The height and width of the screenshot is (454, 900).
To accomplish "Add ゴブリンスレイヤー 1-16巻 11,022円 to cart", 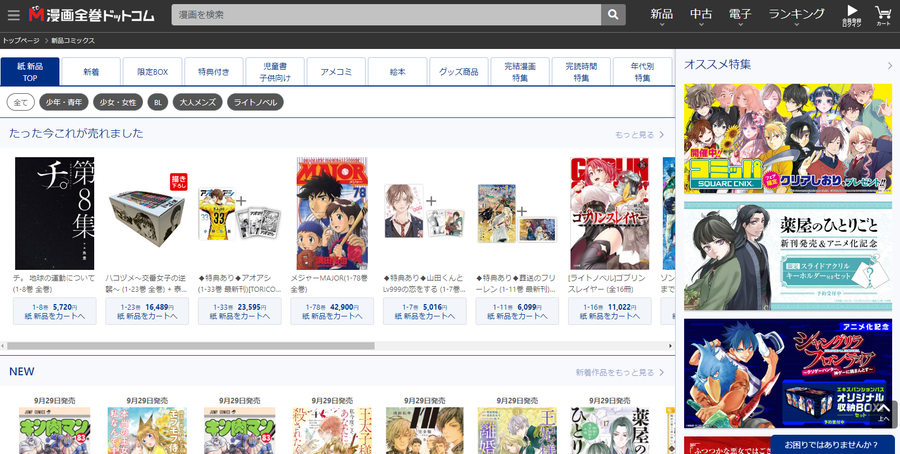I will point(610,311).
